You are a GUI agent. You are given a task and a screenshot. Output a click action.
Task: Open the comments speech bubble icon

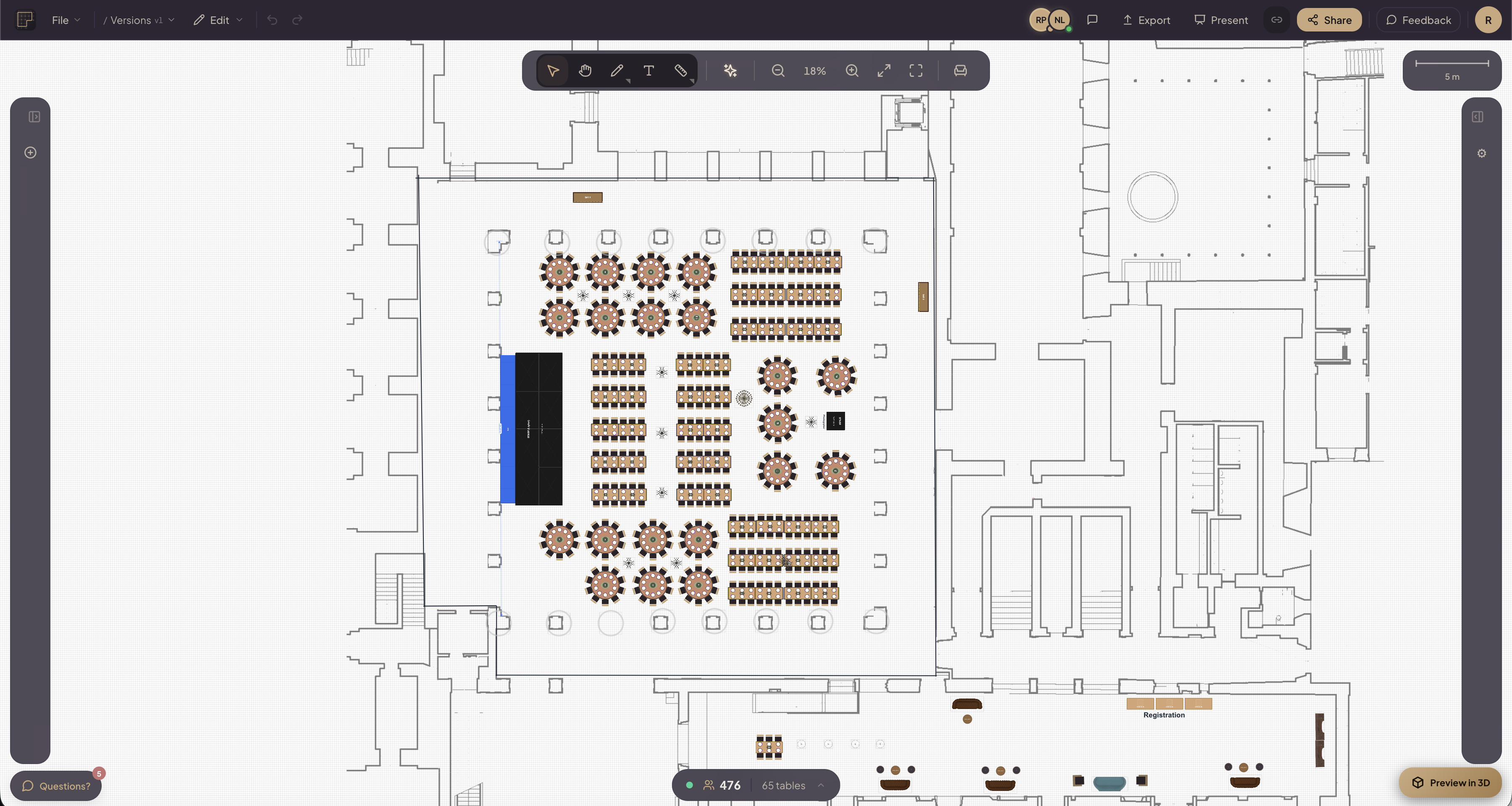click(1092, 19)
